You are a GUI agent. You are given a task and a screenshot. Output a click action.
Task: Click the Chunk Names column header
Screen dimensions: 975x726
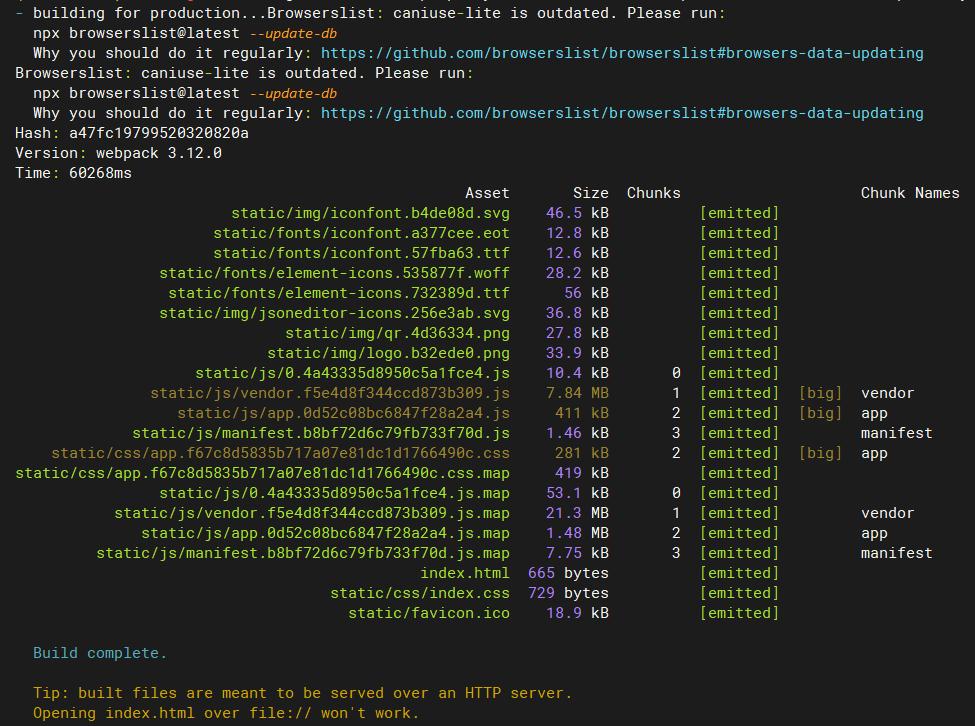click(x=910, y=193)
